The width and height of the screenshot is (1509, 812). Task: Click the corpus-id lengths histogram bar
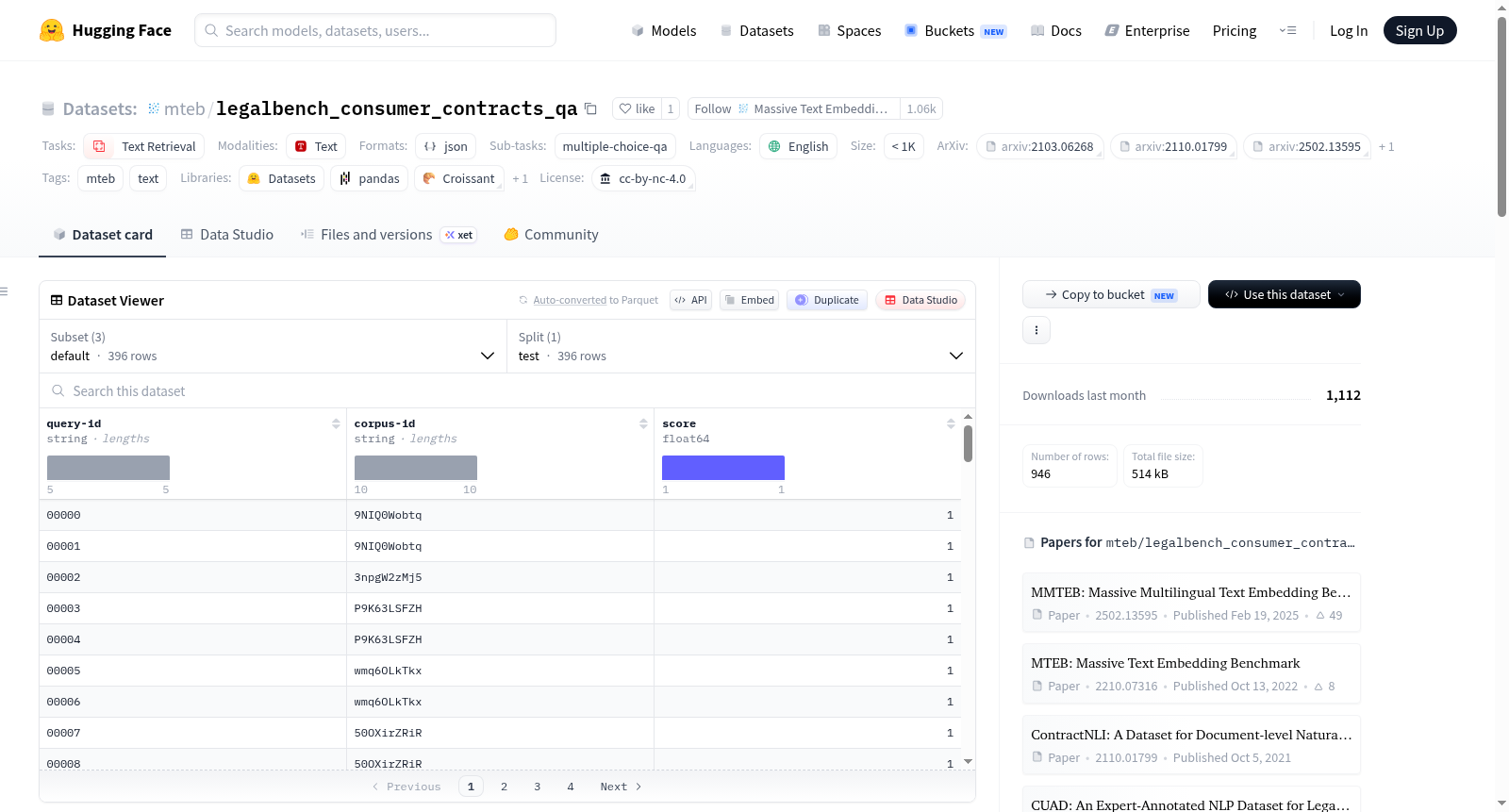[416, 468]
